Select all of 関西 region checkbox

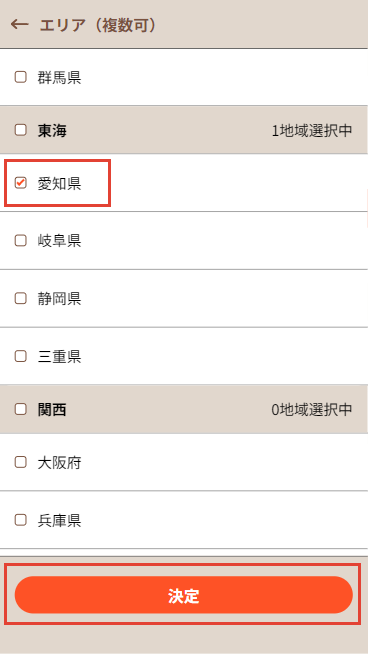click(x=20, y=409)
